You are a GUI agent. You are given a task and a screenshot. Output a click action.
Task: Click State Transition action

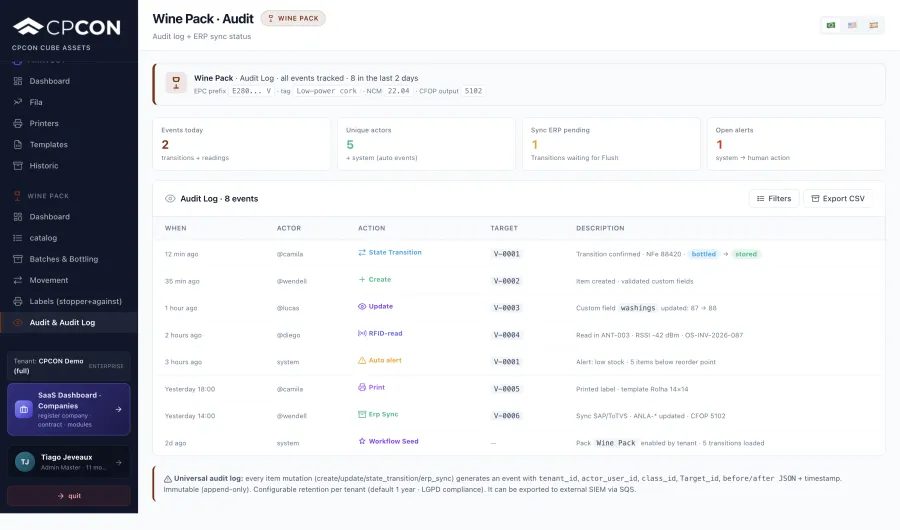390,253
